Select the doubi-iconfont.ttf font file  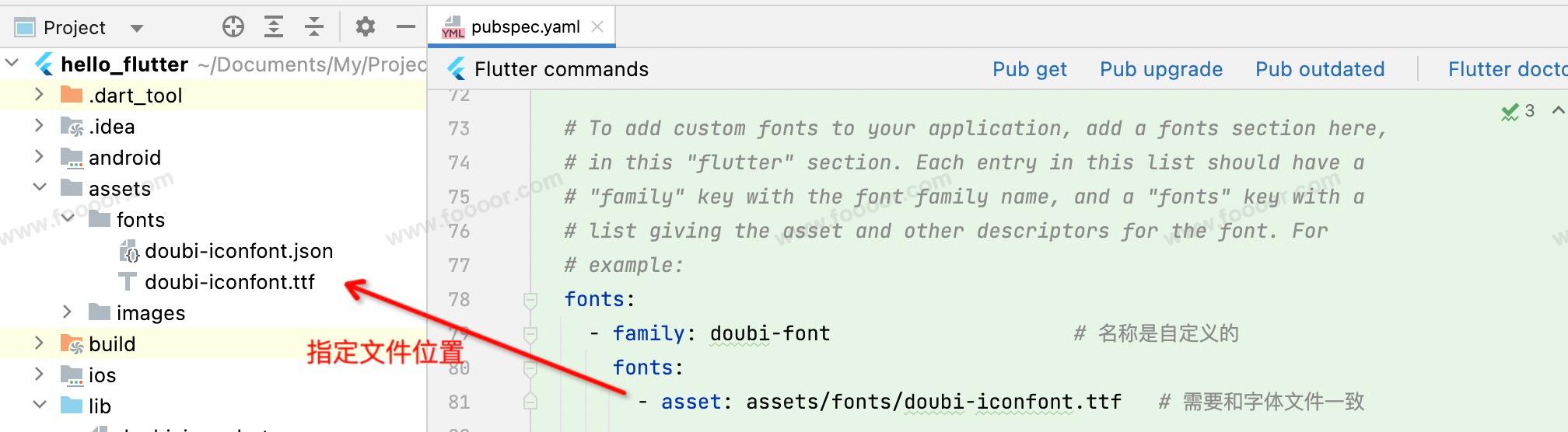[x=229, y=282]
